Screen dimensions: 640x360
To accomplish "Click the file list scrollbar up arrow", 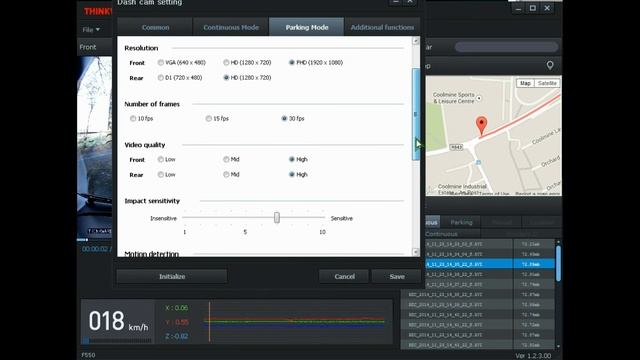I will pyautogui.click(x=558, y=242).
